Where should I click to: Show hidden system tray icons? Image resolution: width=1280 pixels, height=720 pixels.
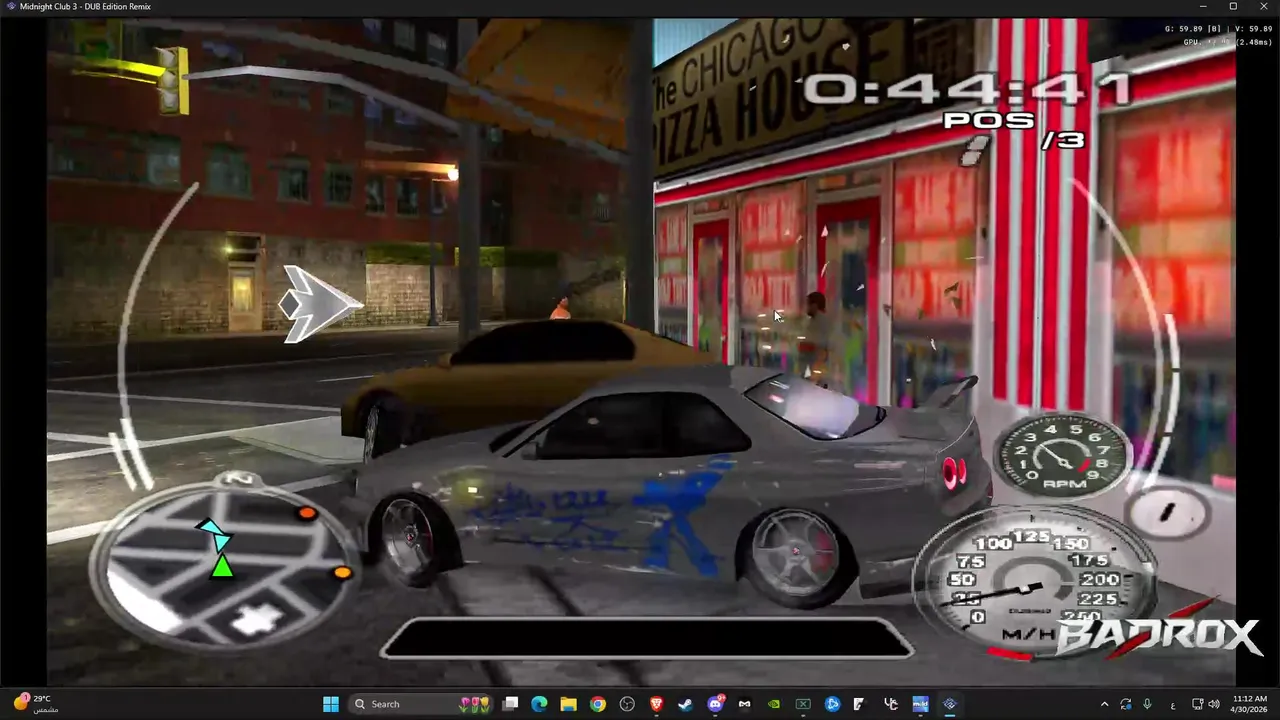coord(1104,704)
